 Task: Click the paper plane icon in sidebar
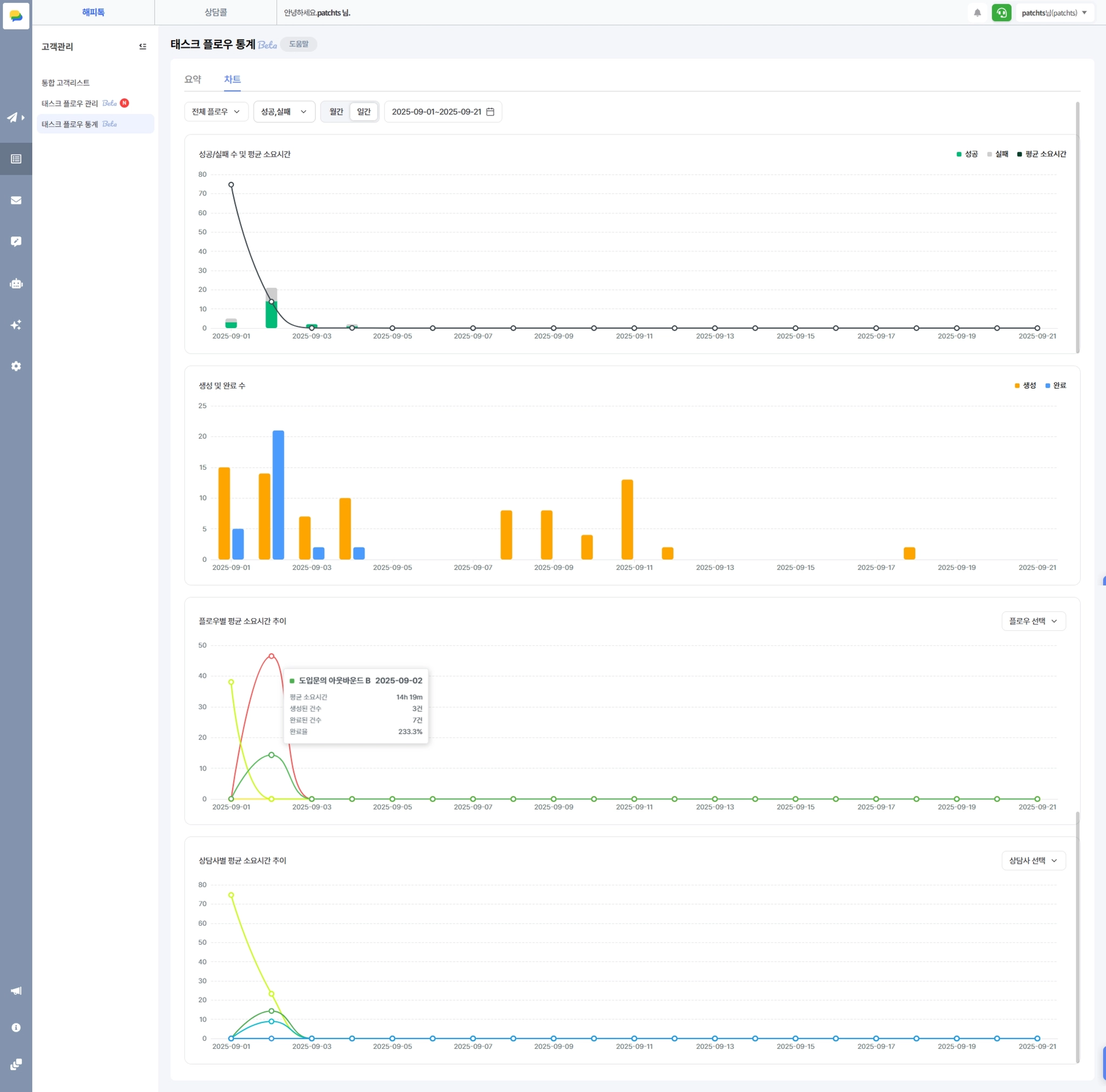[12, 117]
